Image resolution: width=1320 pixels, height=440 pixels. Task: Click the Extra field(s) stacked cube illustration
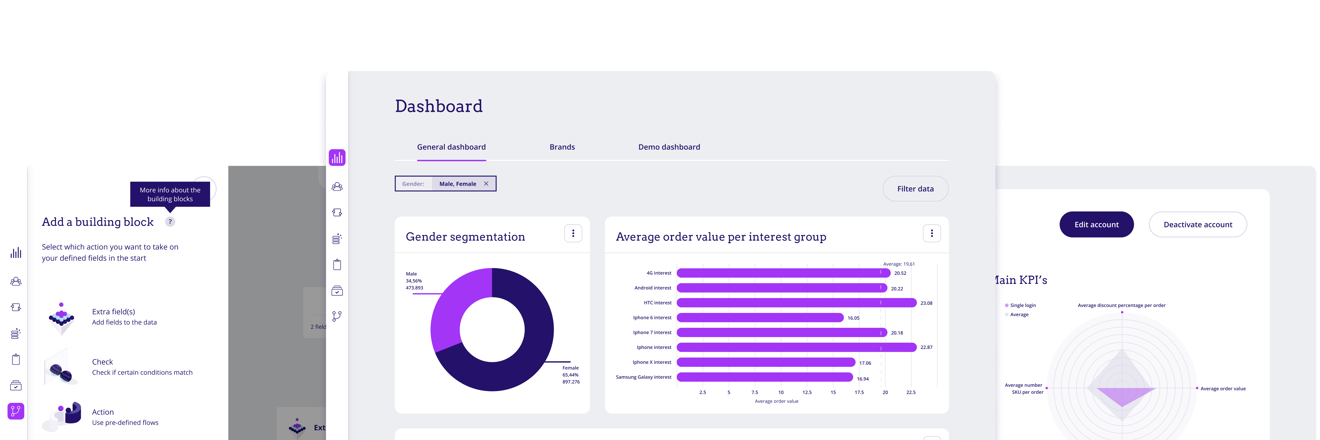point(62,317)
